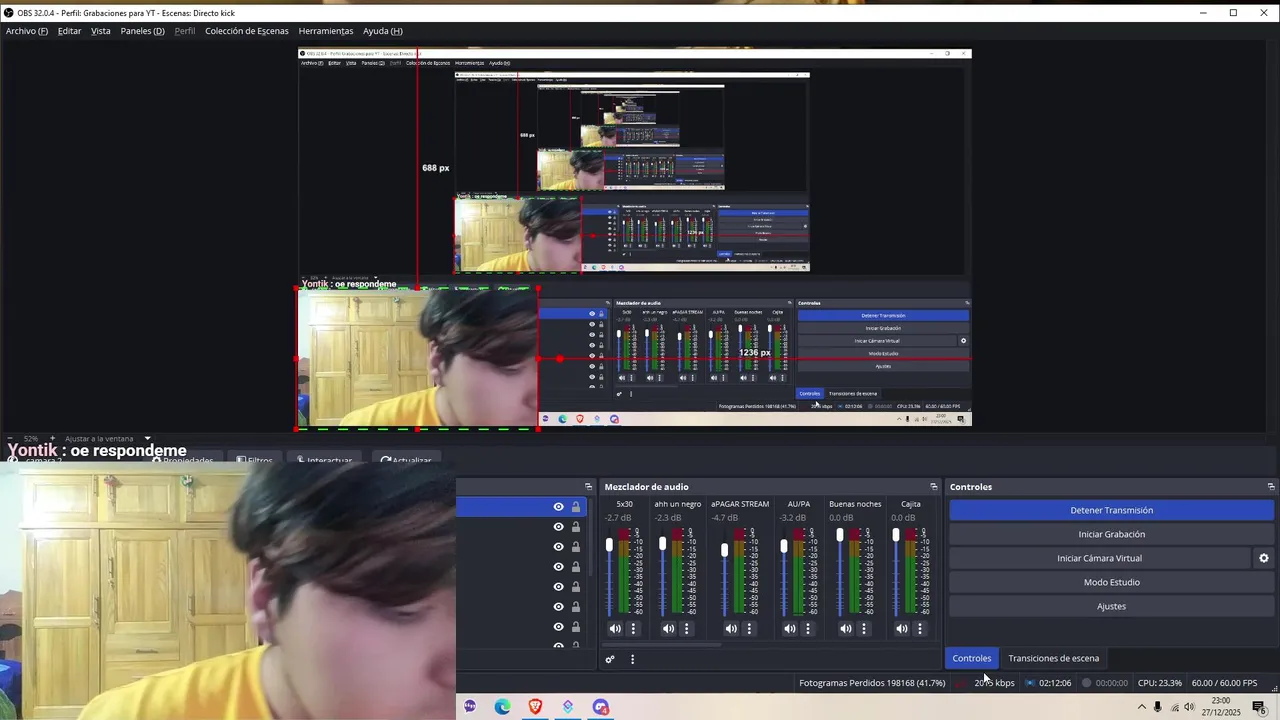Click CPU: 23.3% status text
The width and height of the screenshot is (1280, 720).
1160,683
